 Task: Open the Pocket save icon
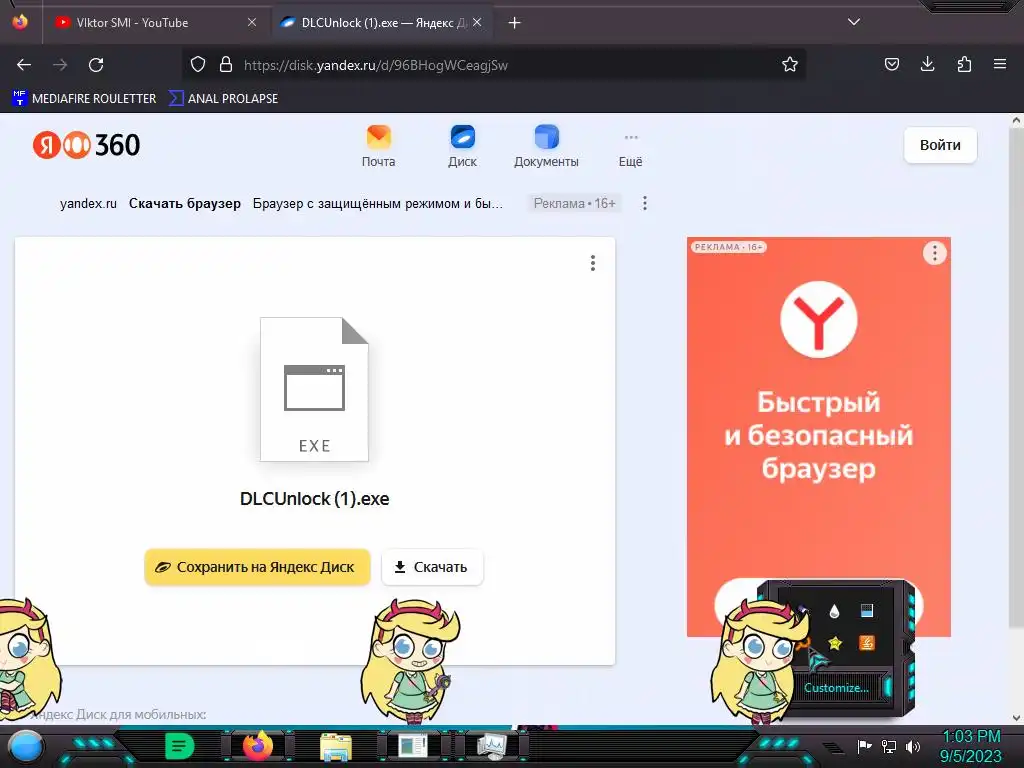[x=891, y=64]
